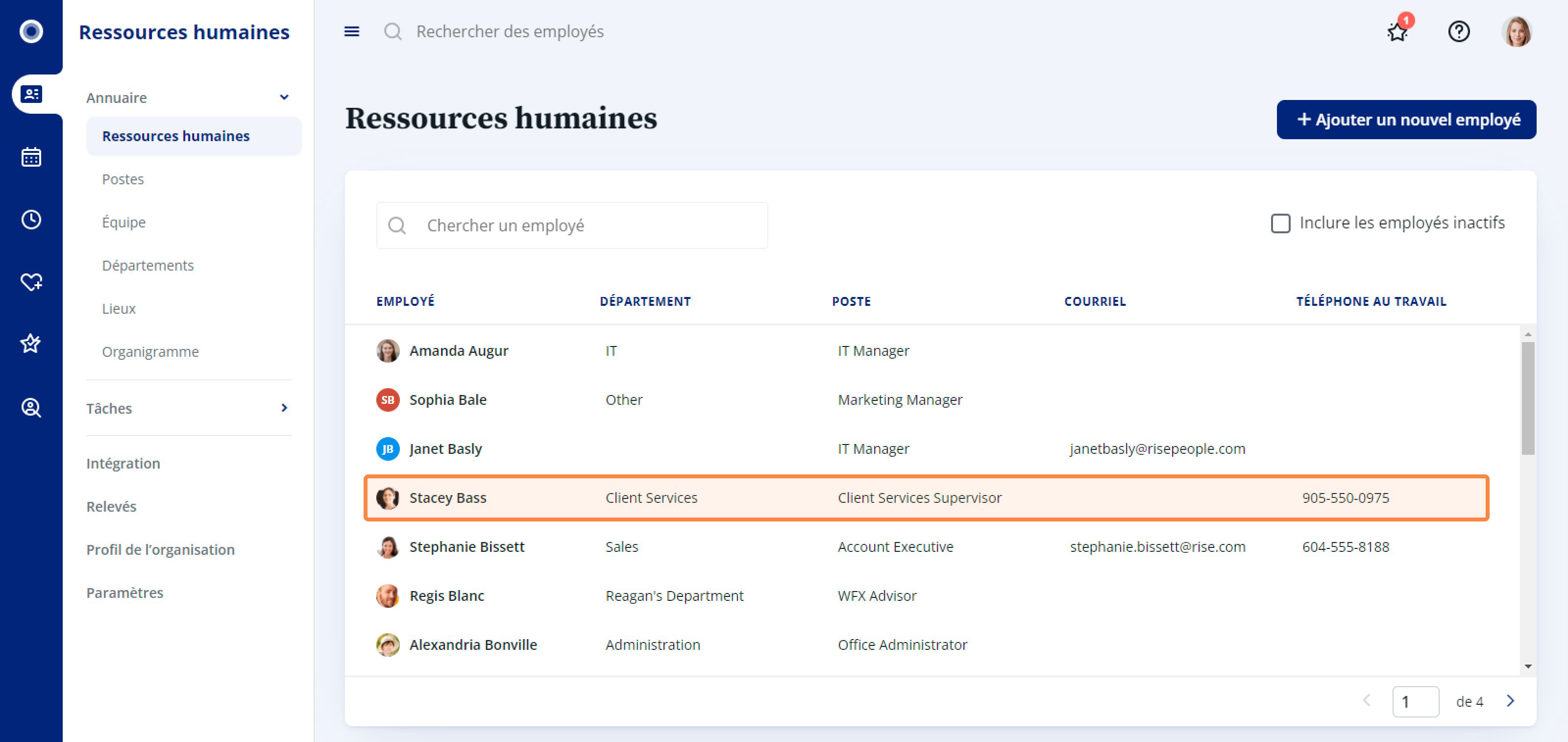Open Équipe in the sidebar
This screenshot has width=1568, height=742.
[123, 222]
